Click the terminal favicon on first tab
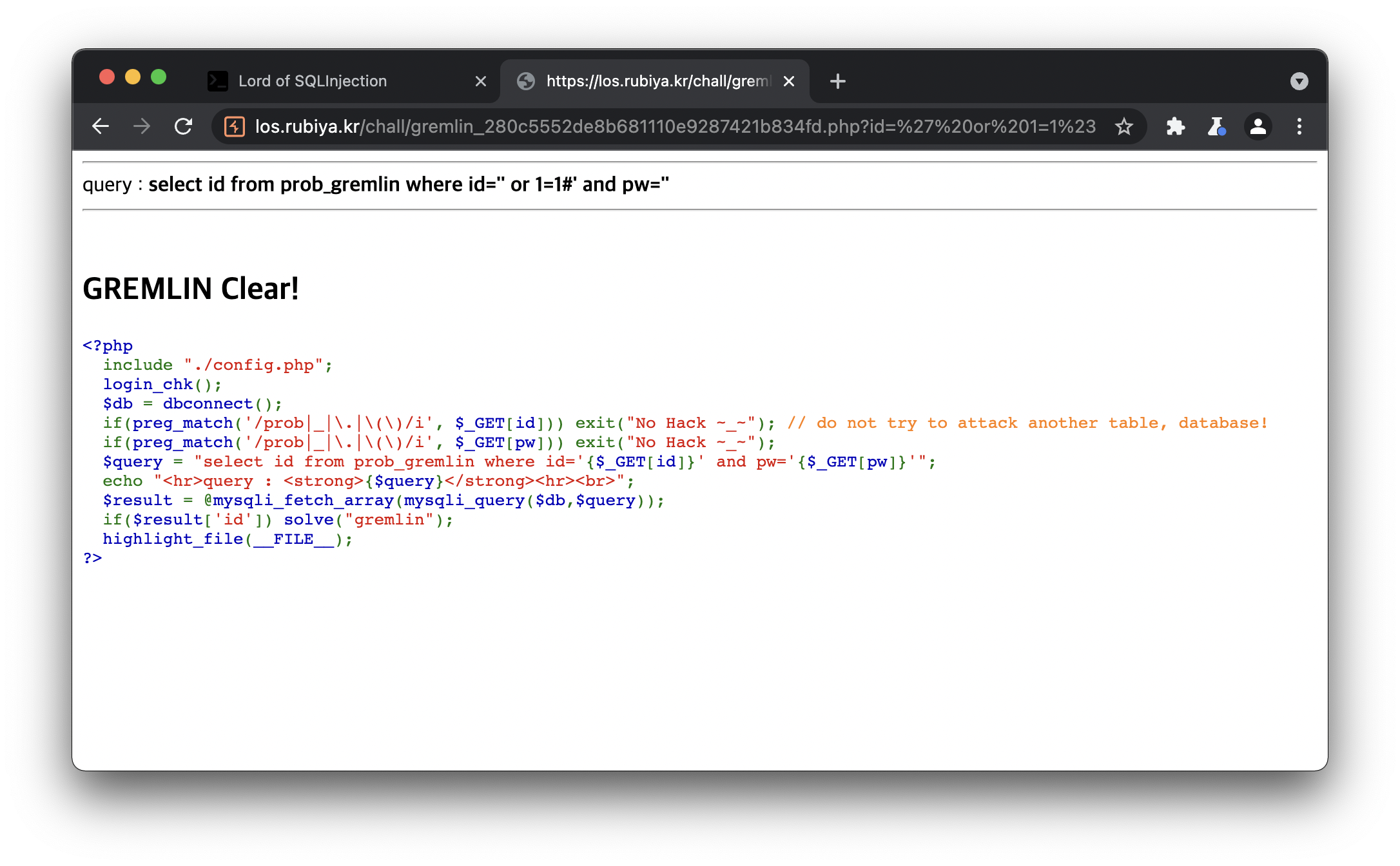The image size is (1400, 866). pos(218,81)
